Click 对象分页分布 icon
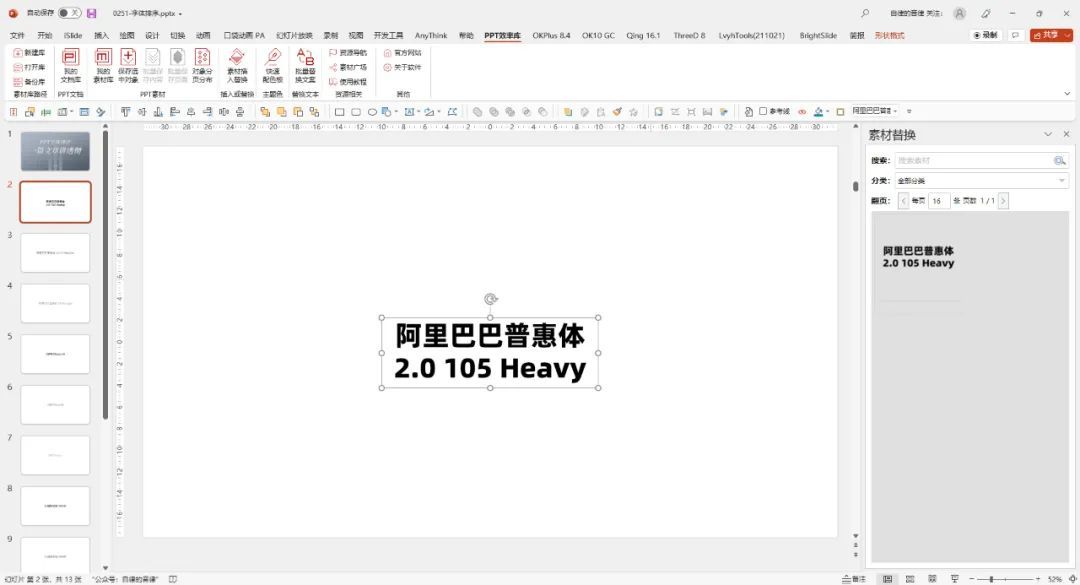This screenshot has height=585, width=1080. click(202, 65)
